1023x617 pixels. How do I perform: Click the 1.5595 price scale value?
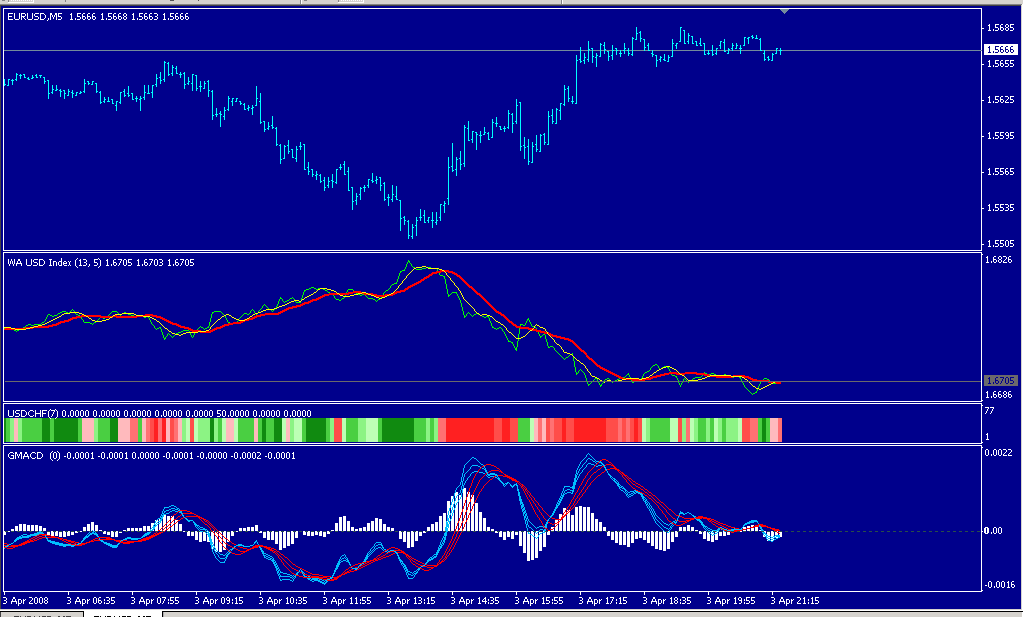[x=1001, y=136]
